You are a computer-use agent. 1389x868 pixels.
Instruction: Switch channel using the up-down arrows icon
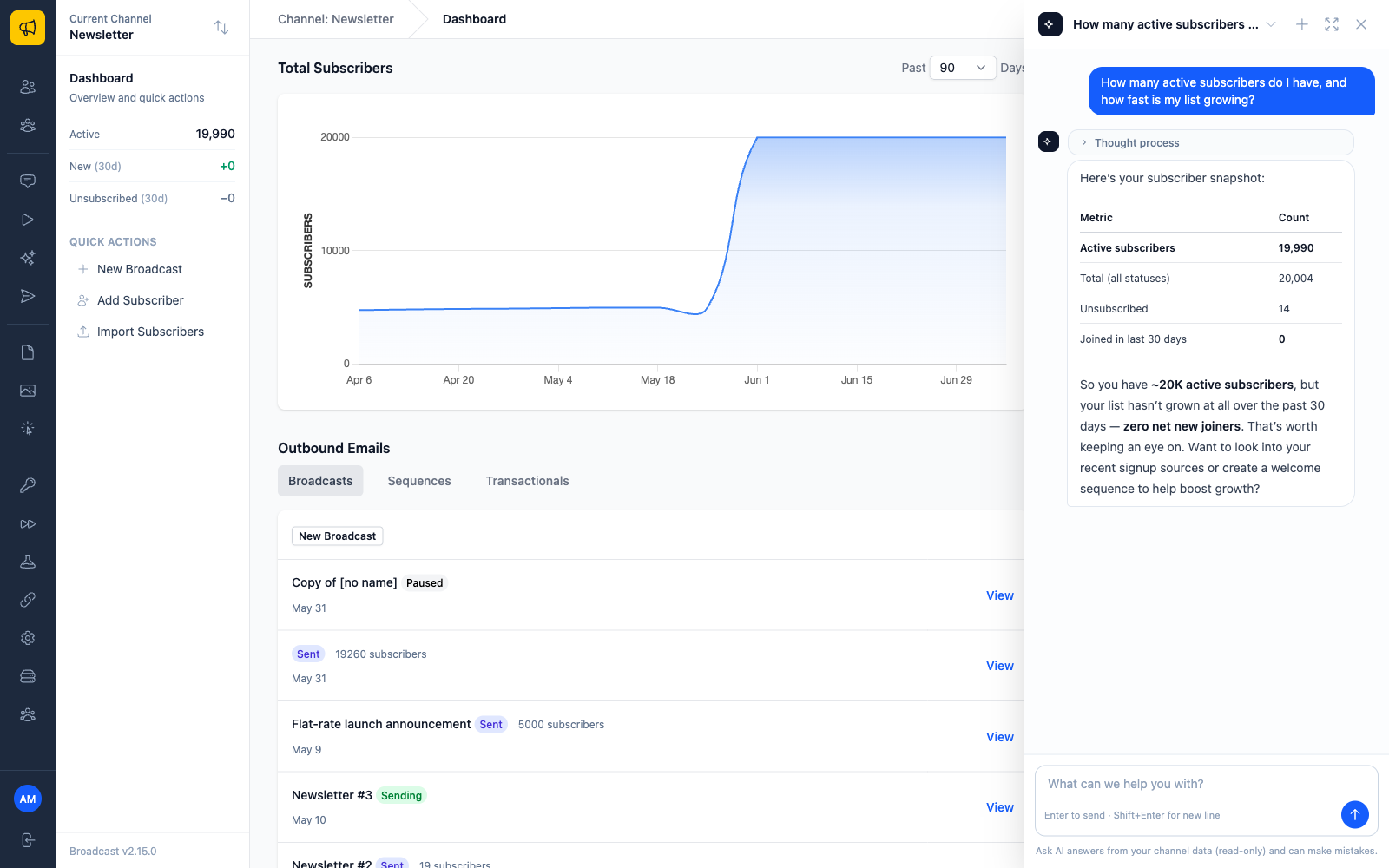[x=221, y=28]
